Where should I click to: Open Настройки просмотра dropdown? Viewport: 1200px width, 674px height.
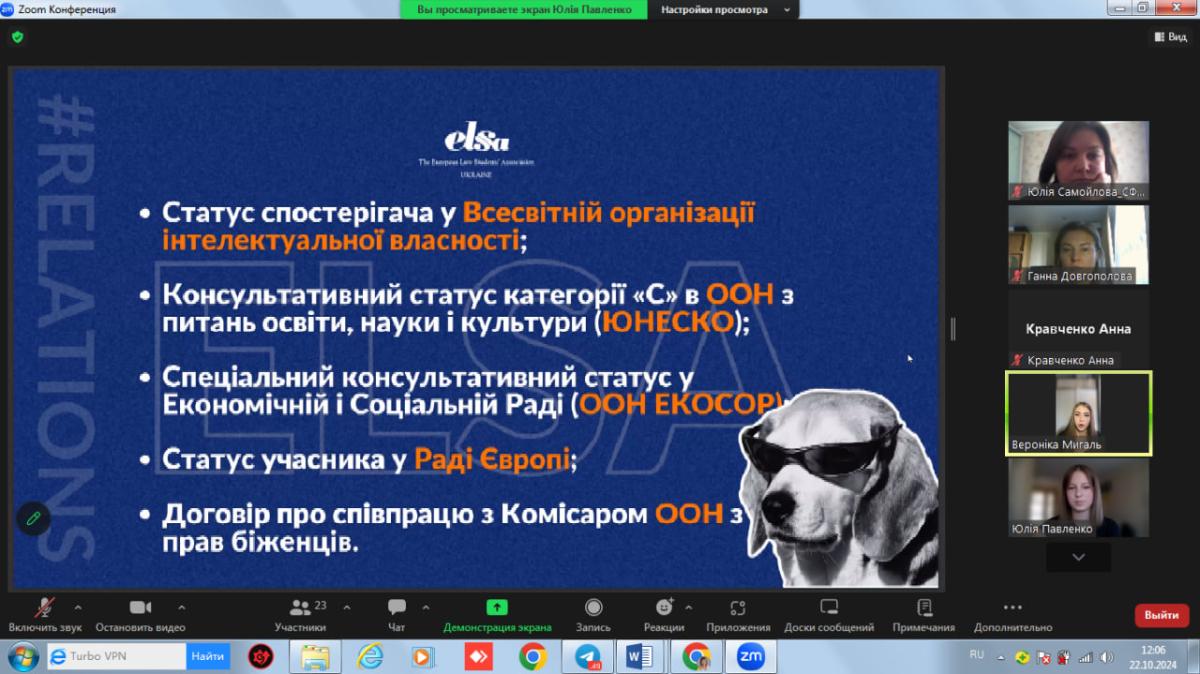723,10
